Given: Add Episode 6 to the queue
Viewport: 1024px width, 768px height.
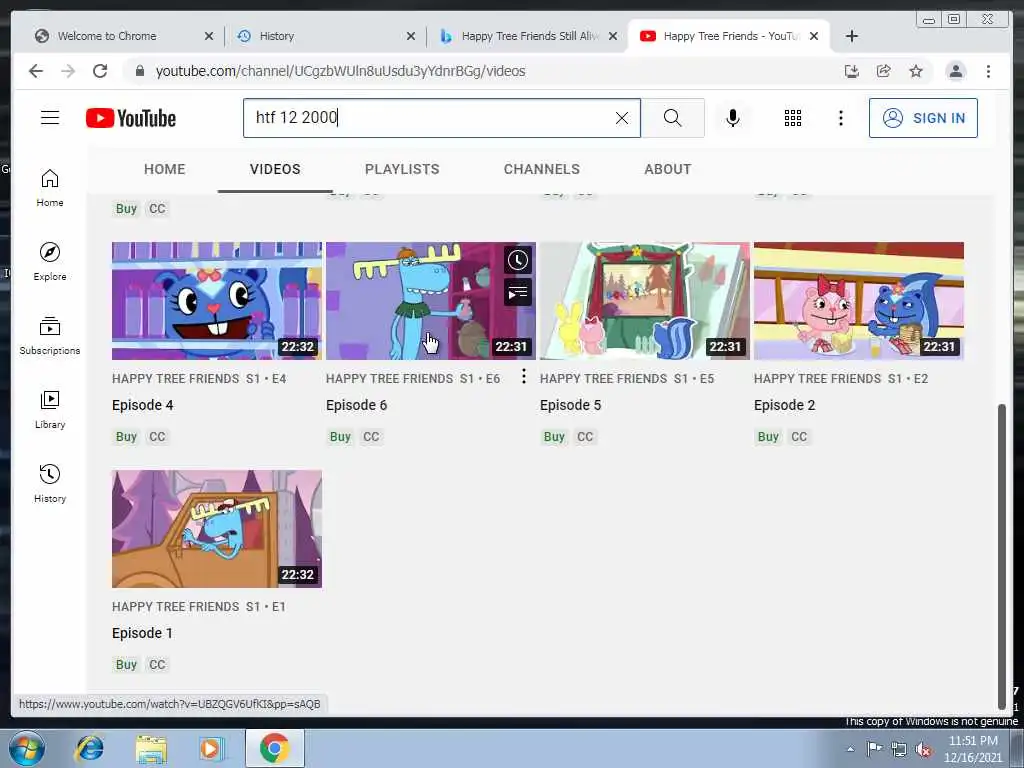Looking at the screenshot, I should [x=518, y=293].
